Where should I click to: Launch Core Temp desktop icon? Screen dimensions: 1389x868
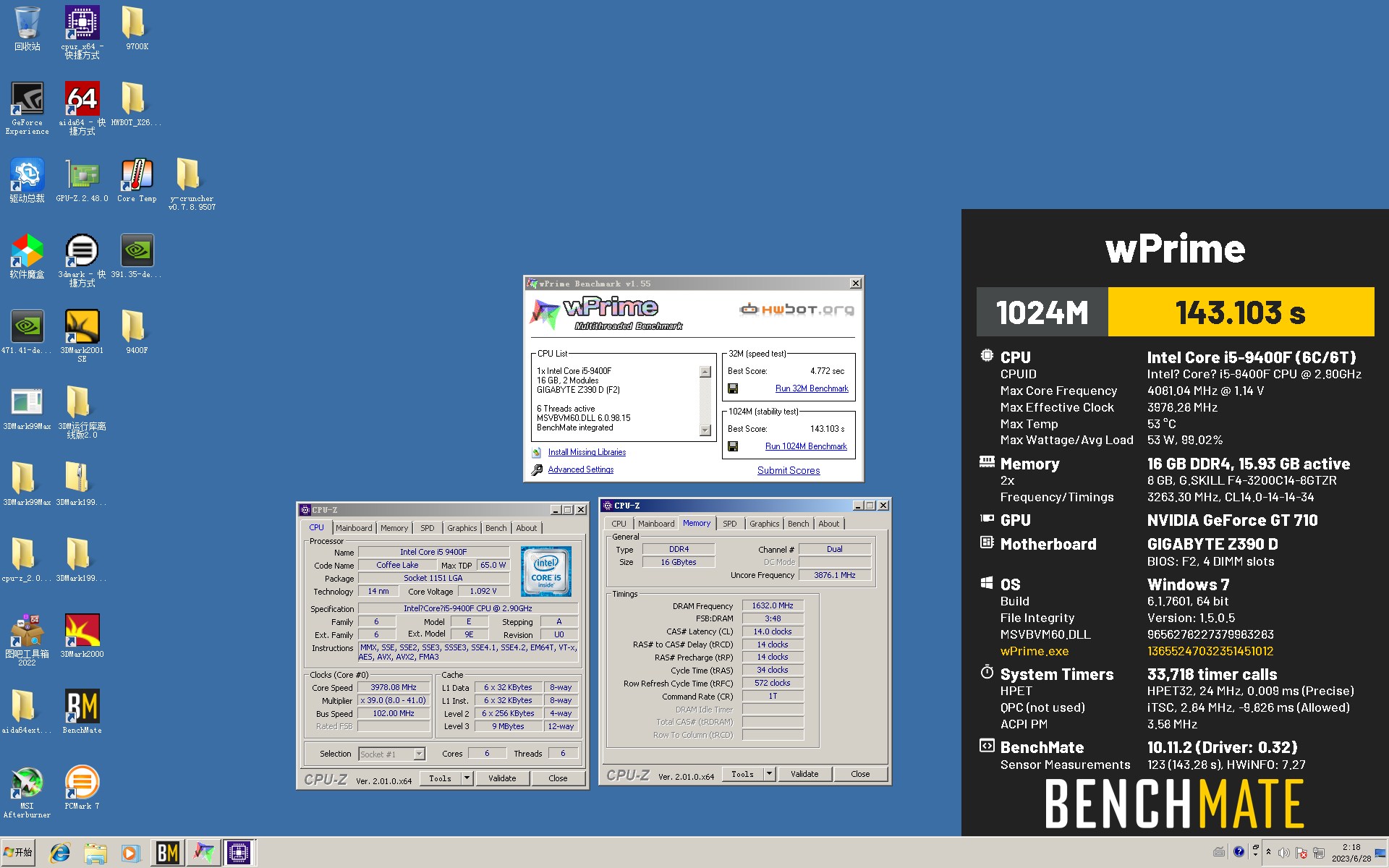(137, 181)
